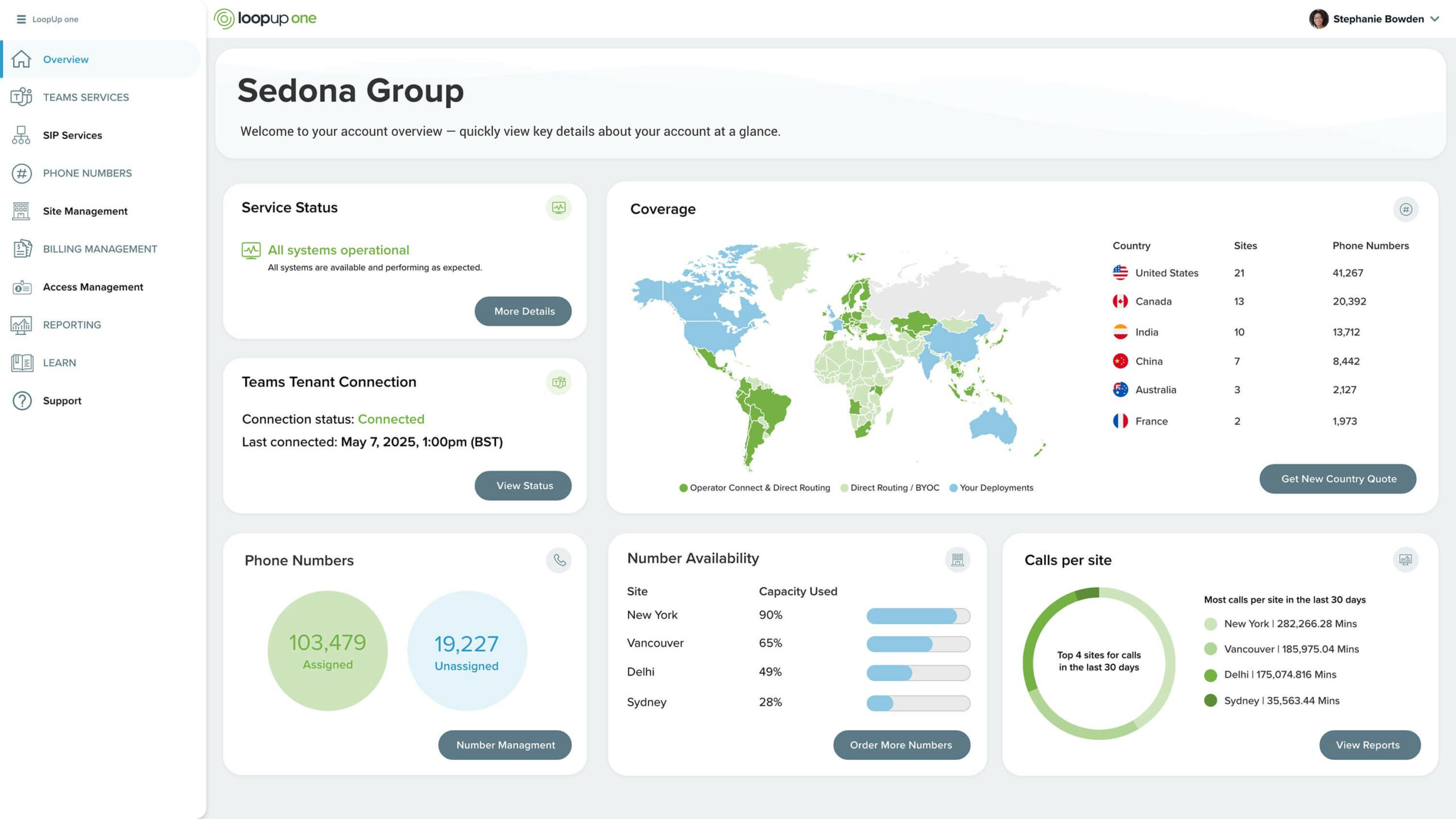1456x819 pixels.
Task: Click Delhi capacity progress bar
Action: [919, 673]
